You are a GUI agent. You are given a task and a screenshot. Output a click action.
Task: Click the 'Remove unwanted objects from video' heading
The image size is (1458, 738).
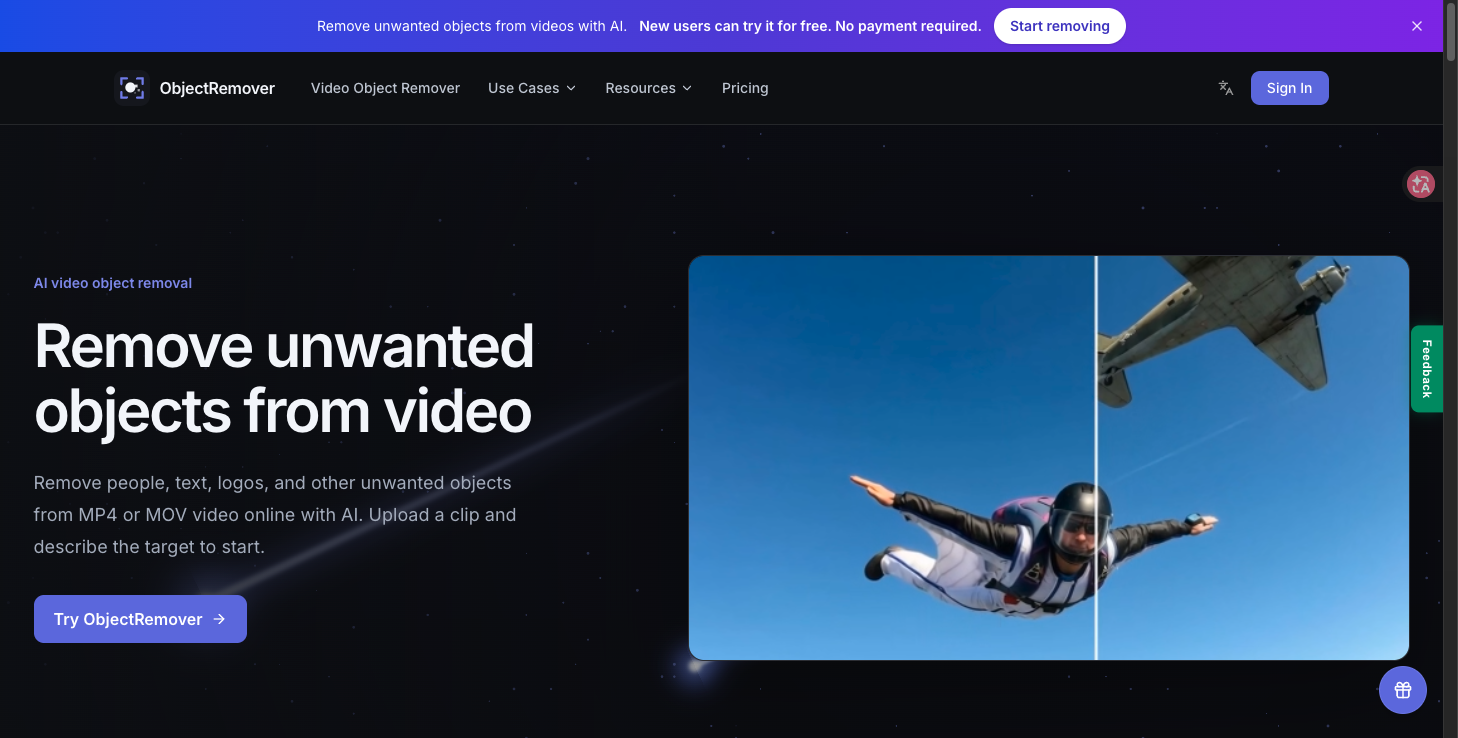coord(284,378)
